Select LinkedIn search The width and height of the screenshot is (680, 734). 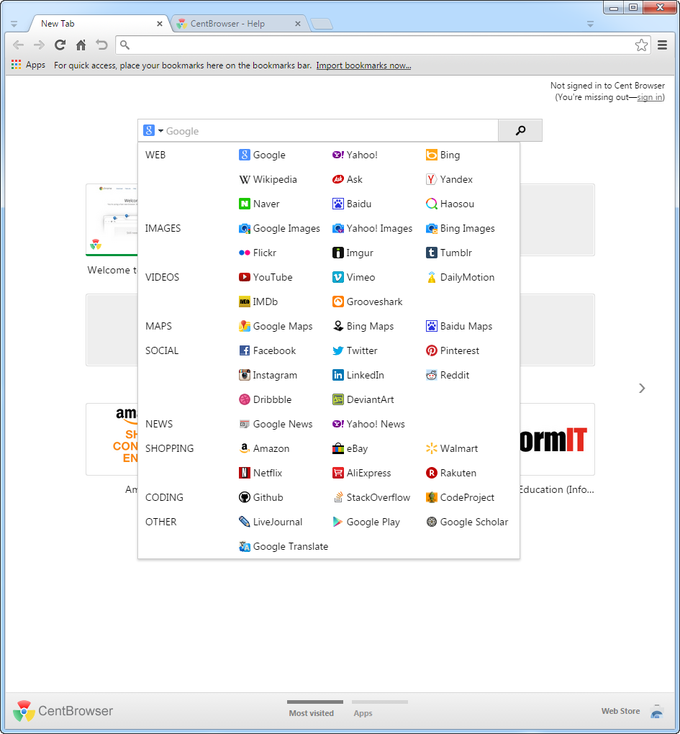click(x=358, y=375)
